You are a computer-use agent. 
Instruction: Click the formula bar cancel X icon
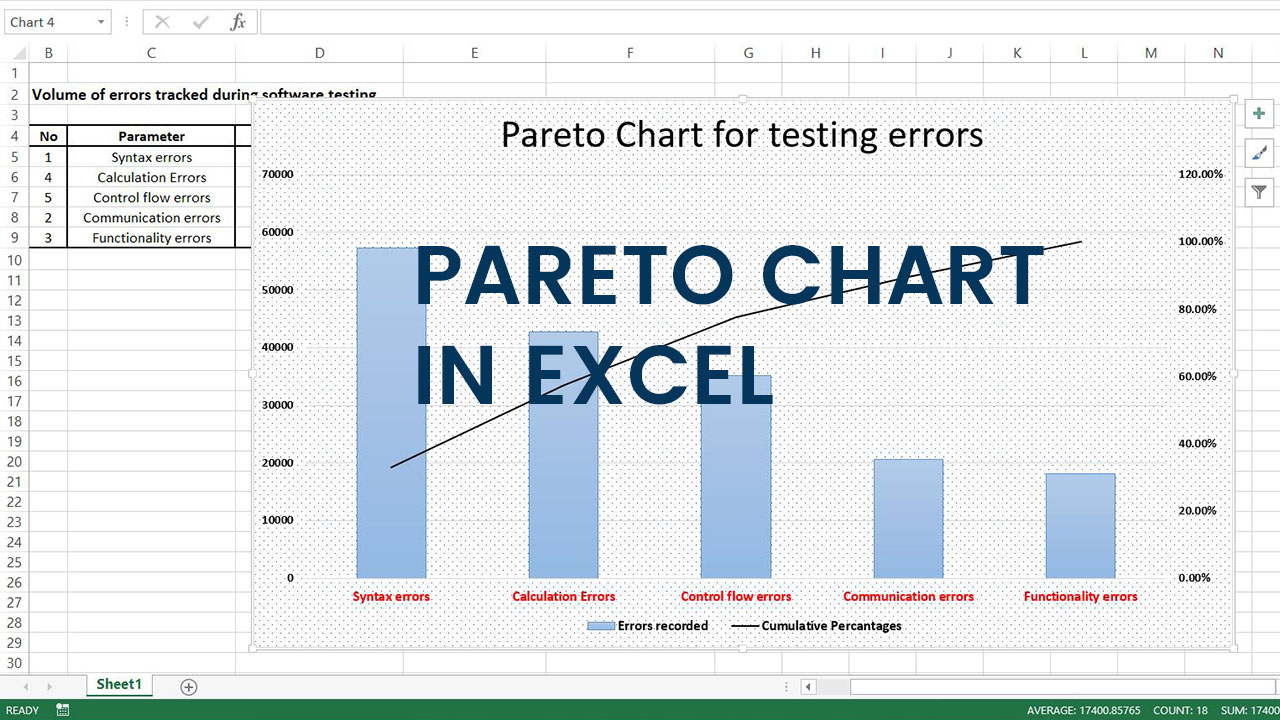[x=162, y=22]
